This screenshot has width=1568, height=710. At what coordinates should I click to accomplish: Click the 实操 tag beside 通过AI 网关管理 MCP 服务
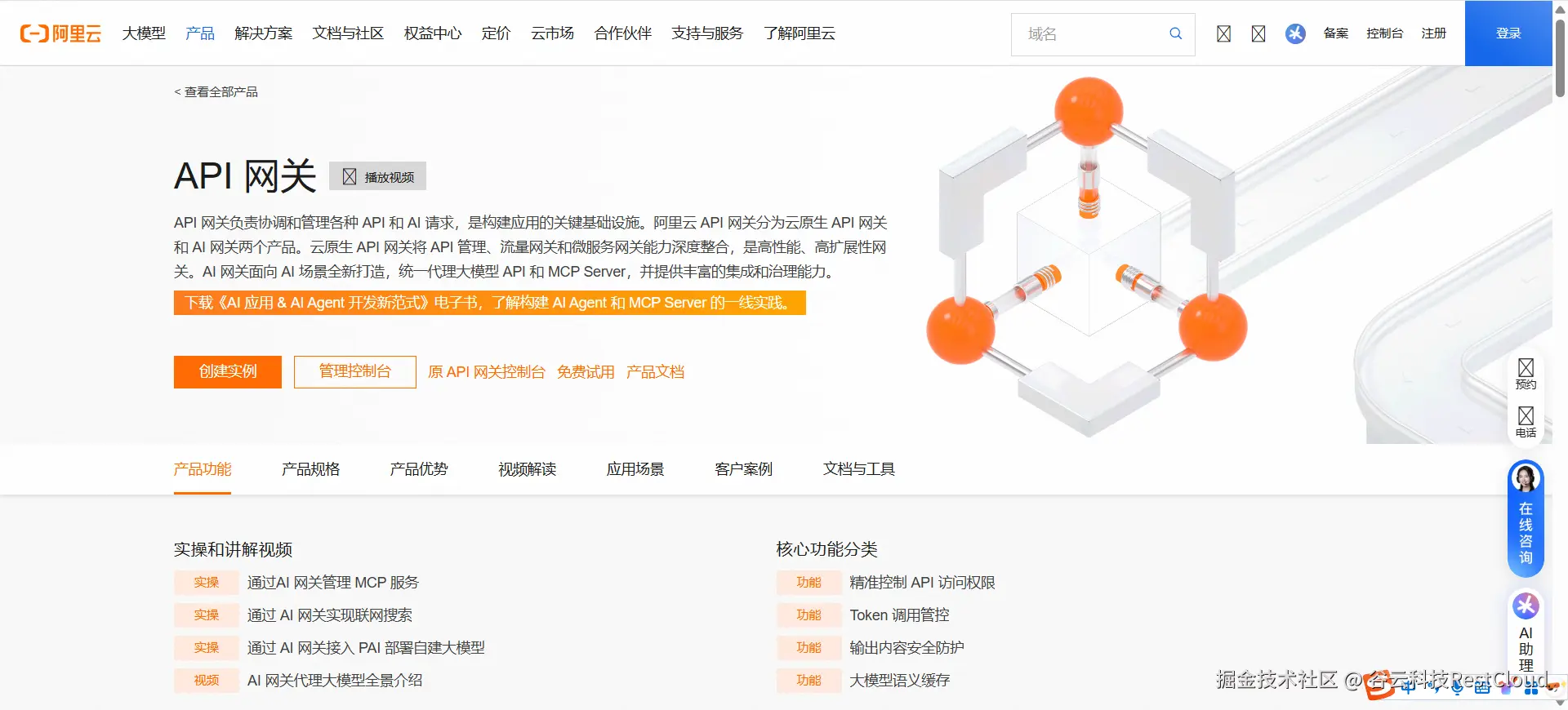[206, 583]
